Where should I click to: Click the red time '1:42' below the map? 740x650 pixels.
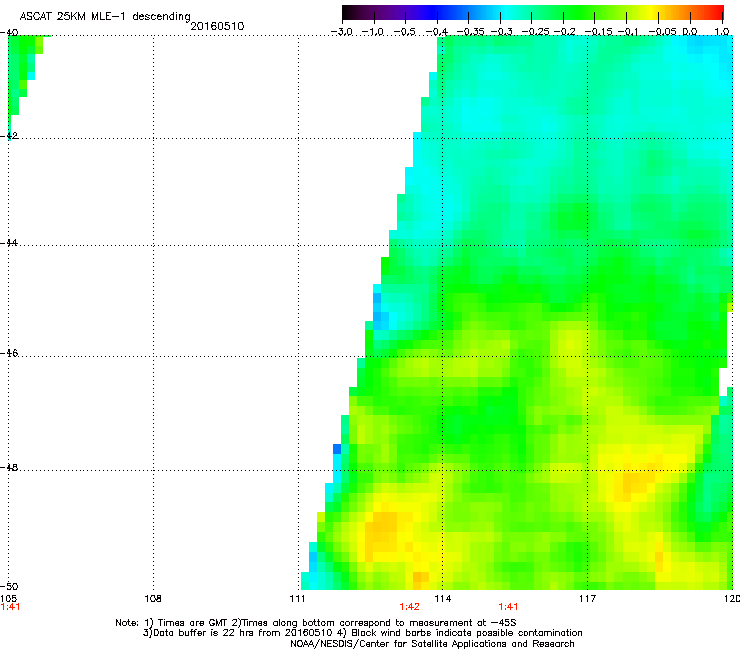click(409, 607)
